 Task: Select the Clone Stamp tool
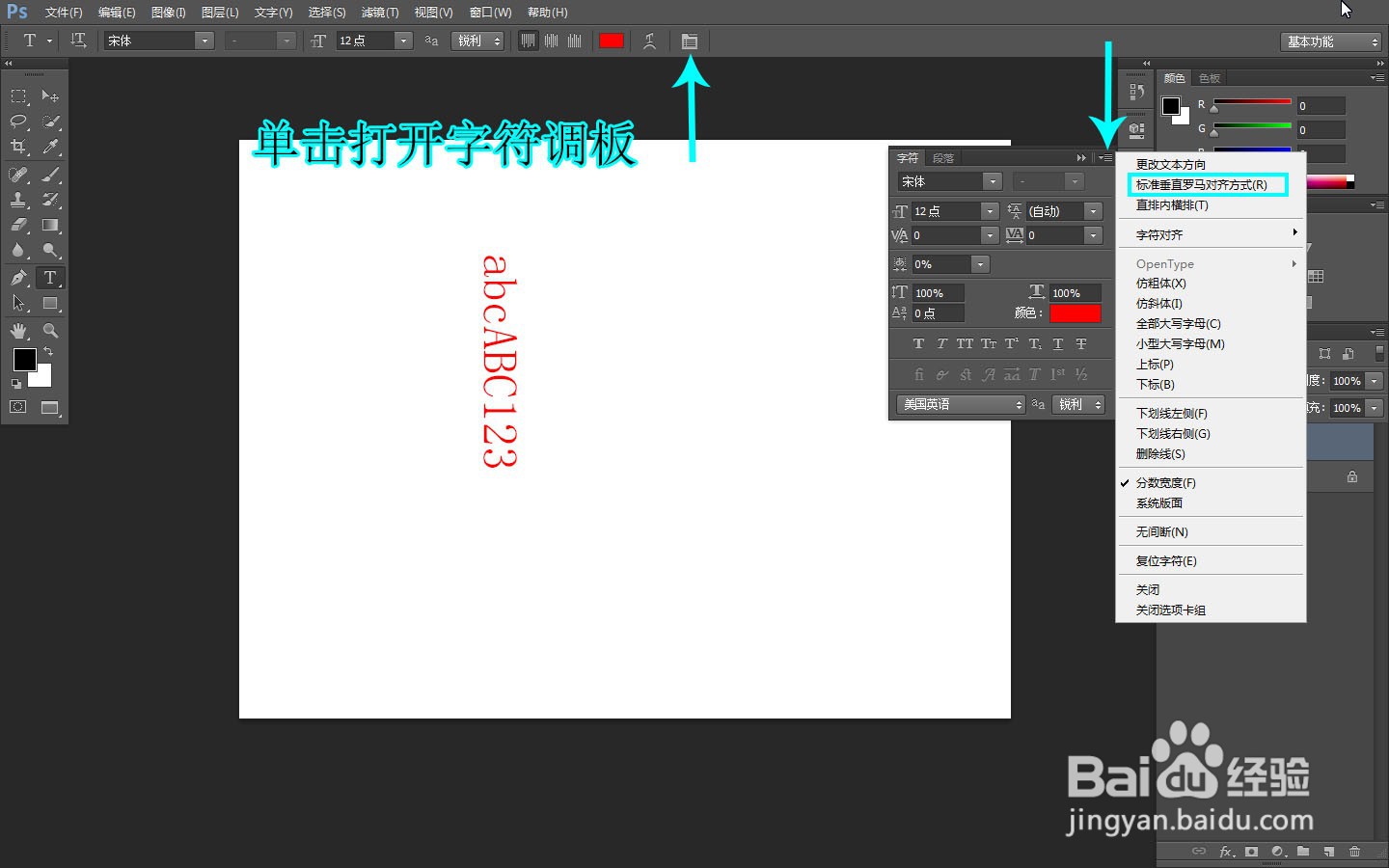coord(18,200)
